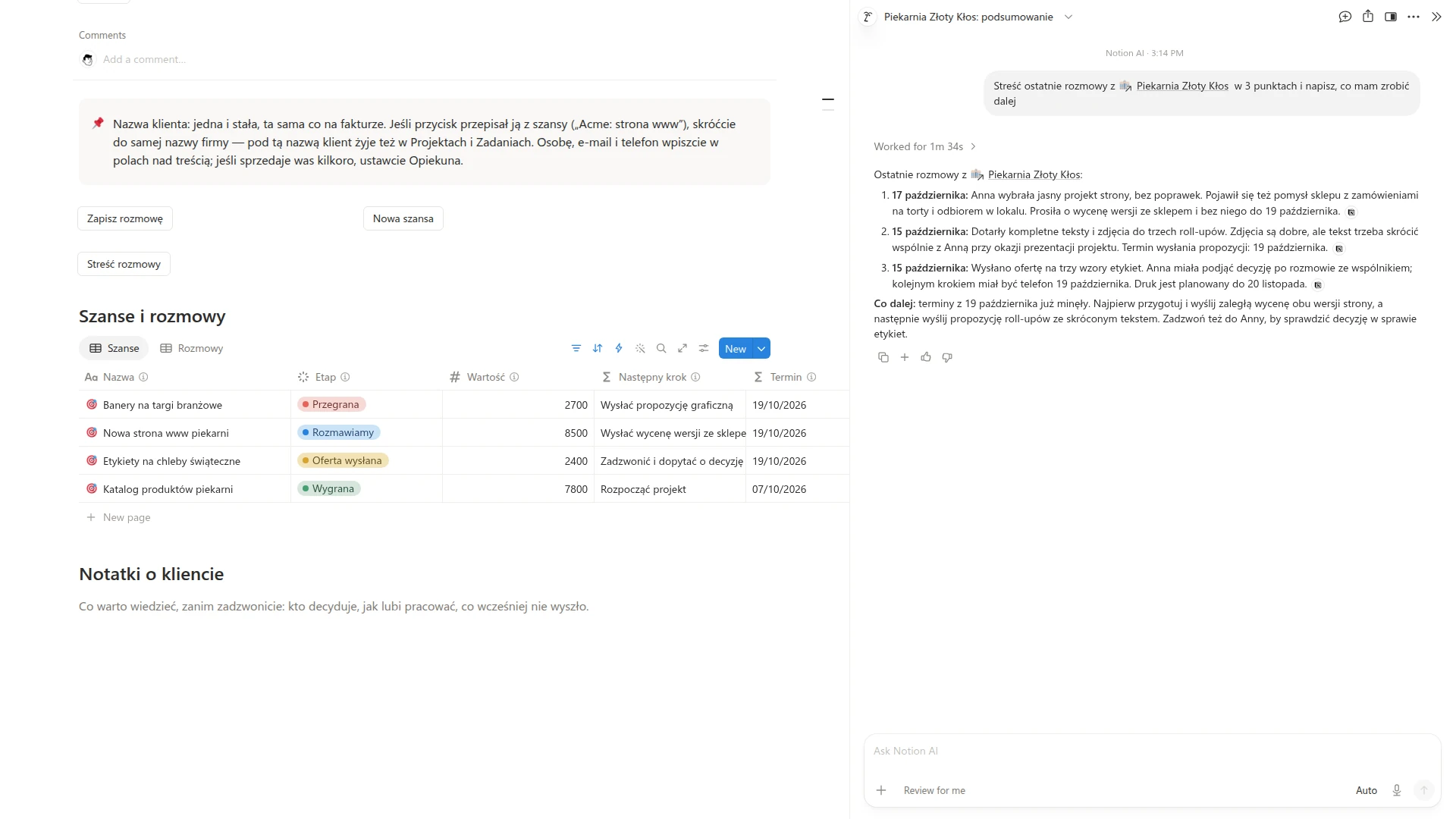The image size is (1456, 819).
Task: Open the filter icon in database toolbar
Action: [576, 348]
